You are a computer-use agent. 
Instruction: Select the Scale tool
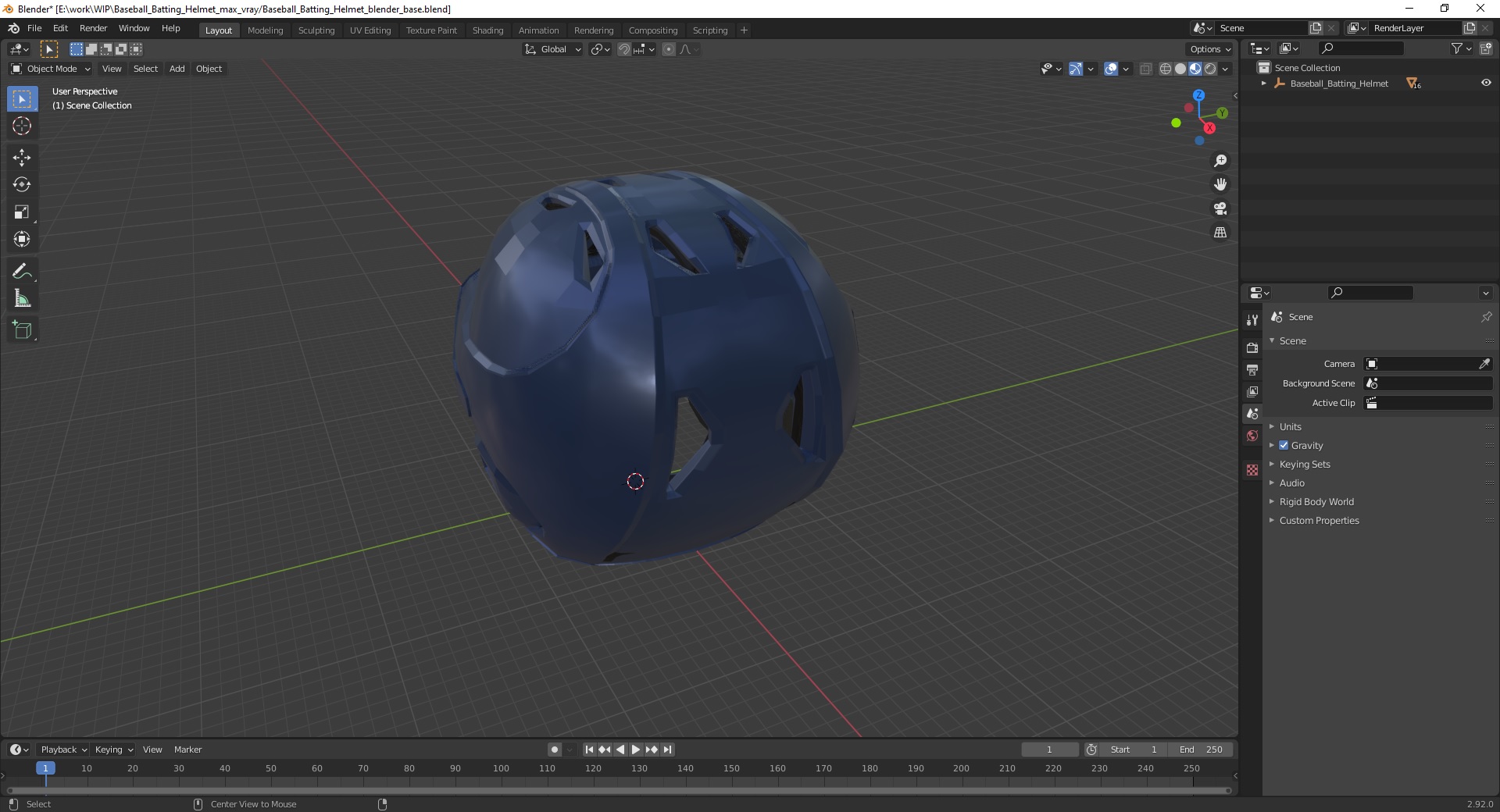pos(22,212)
